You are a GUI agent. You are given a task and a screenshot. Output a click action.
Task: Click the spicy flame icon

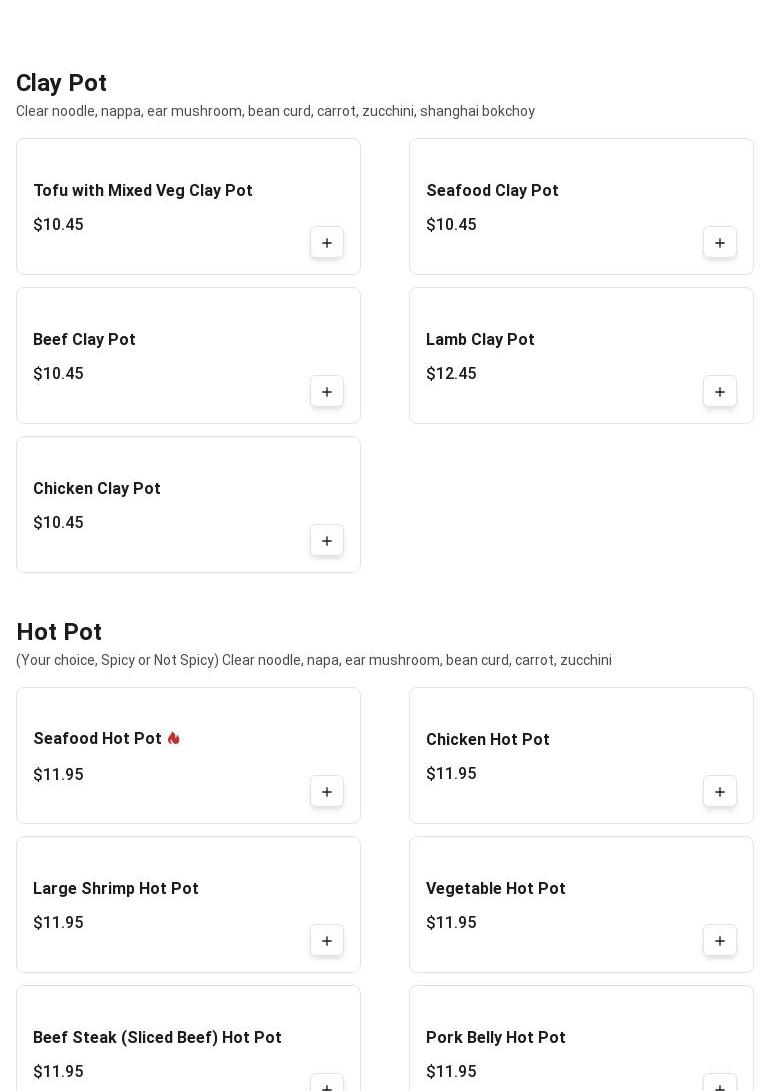point(174,739)
